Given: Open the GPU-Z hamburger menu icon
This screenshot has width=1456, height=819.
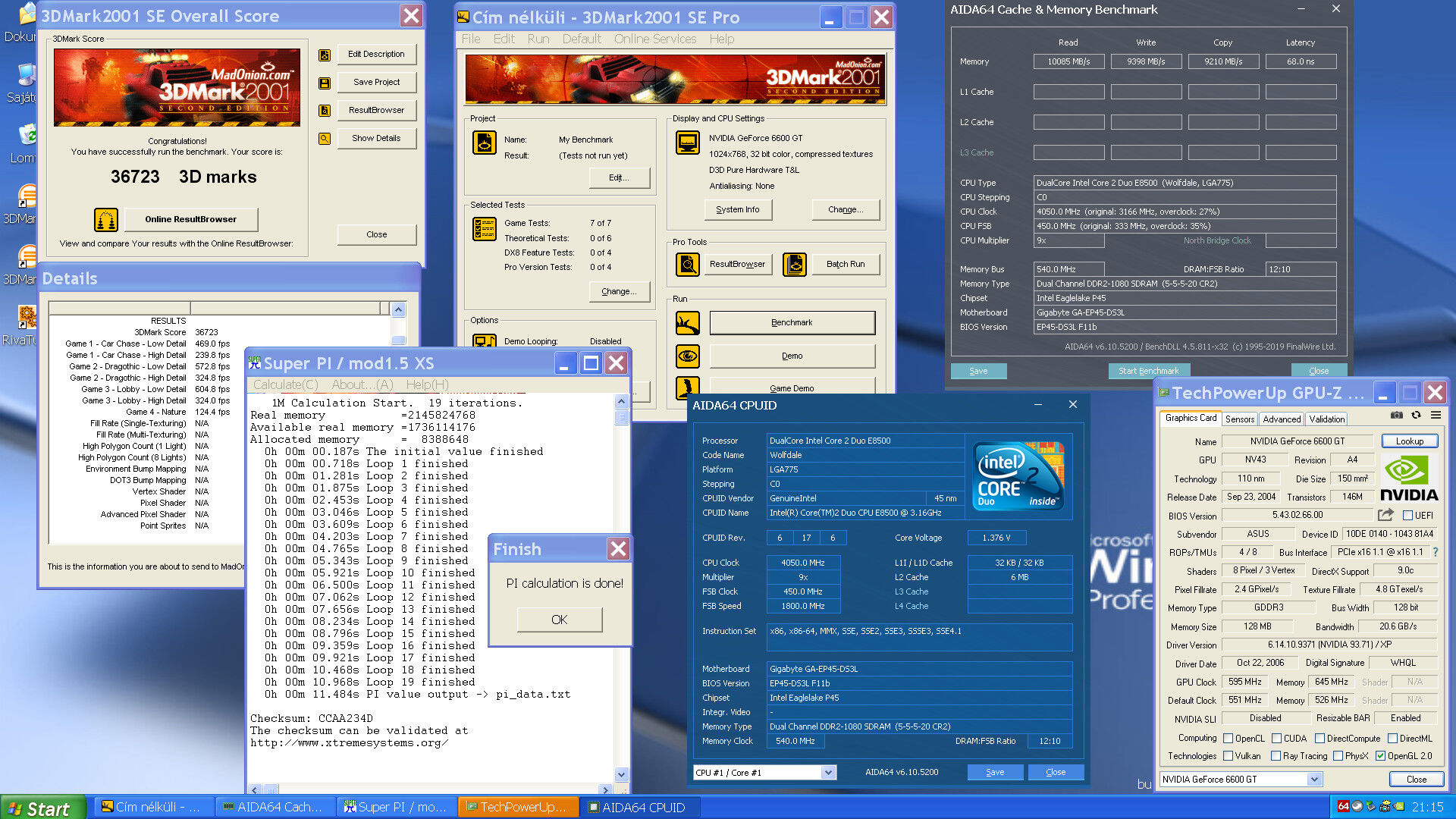Looking at the screenshot, I should pyautogui.click(x=1436, y=416).
